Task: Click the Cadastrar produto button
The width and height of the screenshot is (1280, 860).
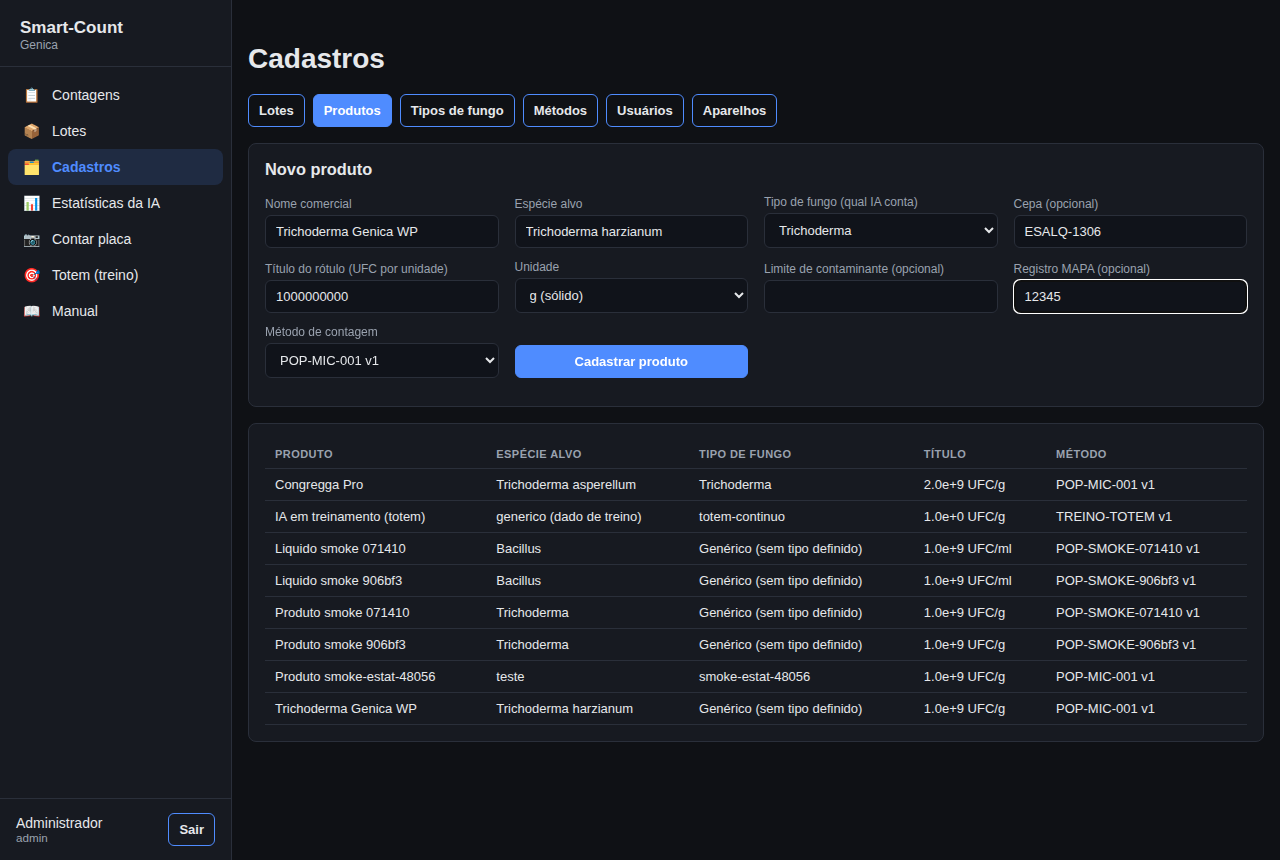Action: click(x=631, y=361)
